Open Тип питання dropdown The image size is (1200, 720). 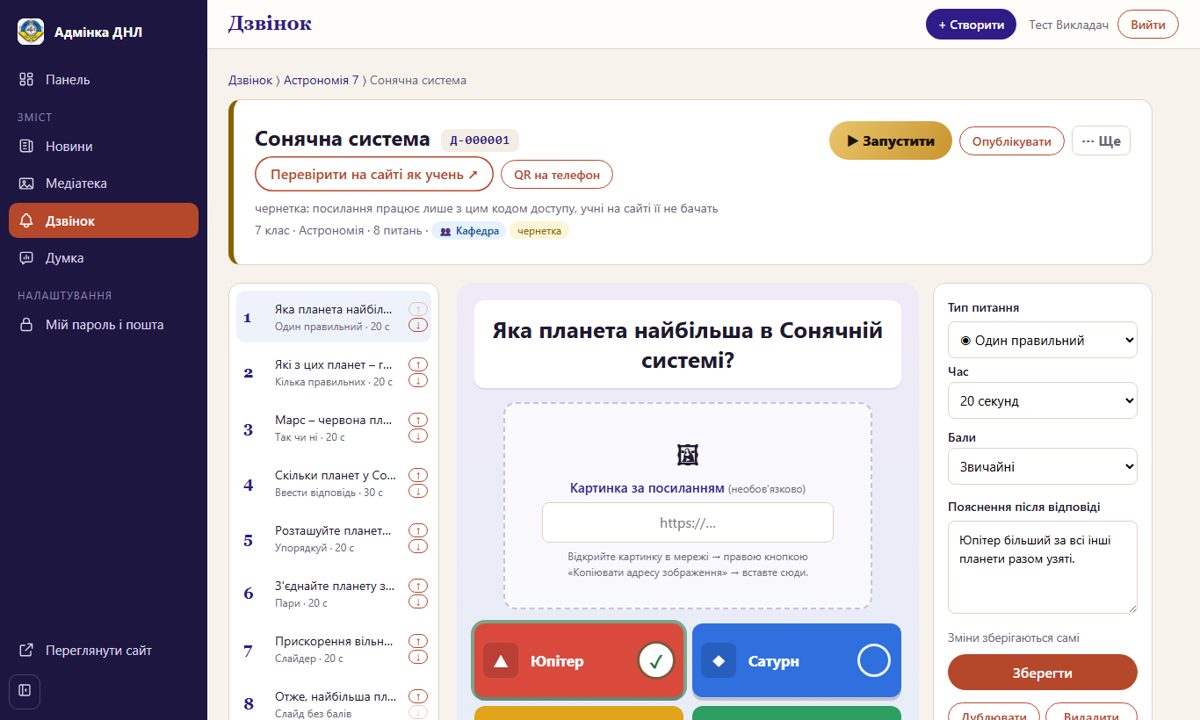[1042, 340]
